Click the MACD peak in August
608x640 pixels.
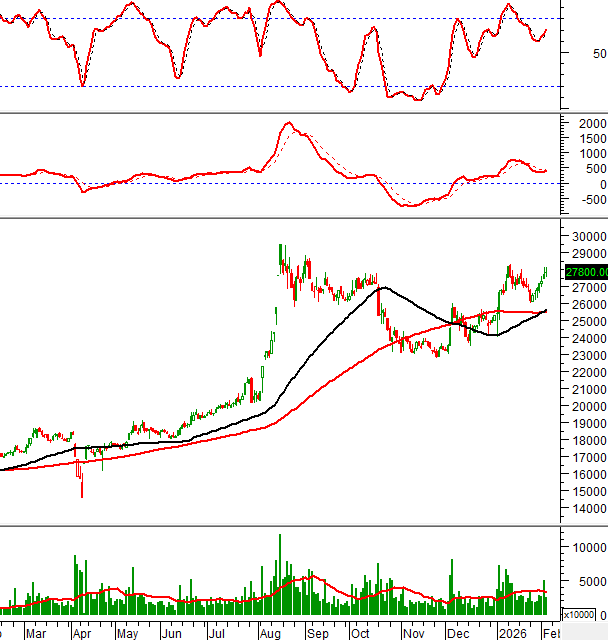tap(288, 124)
